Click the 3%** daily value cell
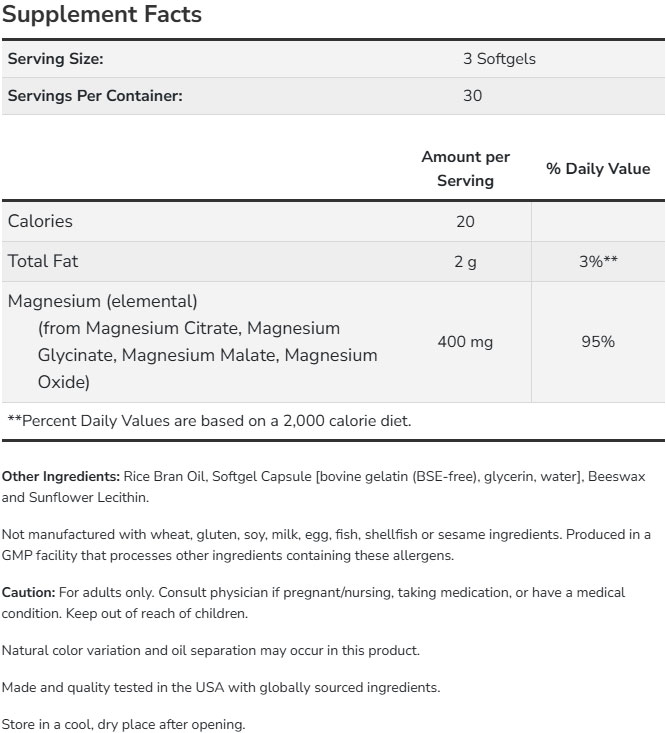The height and width of the screenshot is (733, 666). (598, 261)
